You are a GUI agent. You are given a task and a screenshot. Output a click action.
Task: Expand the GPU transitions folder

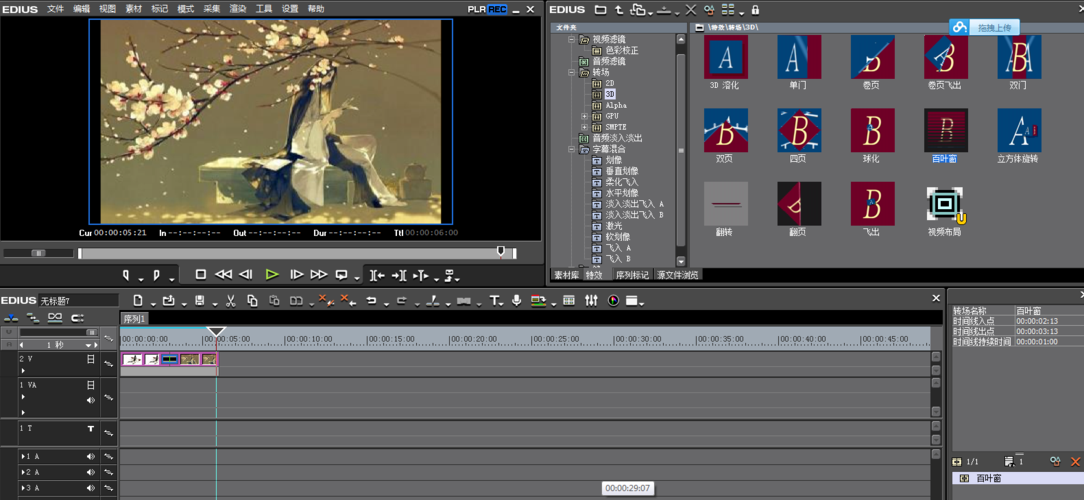(585, 116)
